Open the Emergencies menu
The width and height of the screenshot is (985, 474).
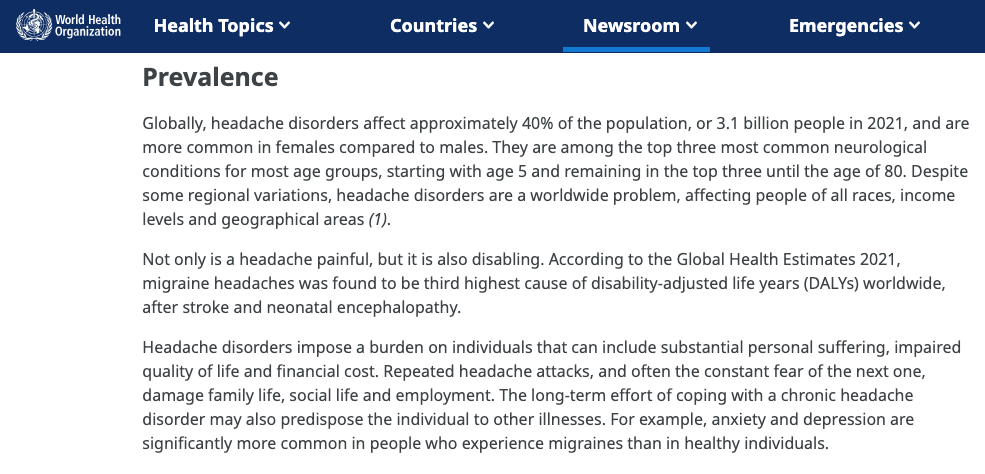tap(846, 26)
